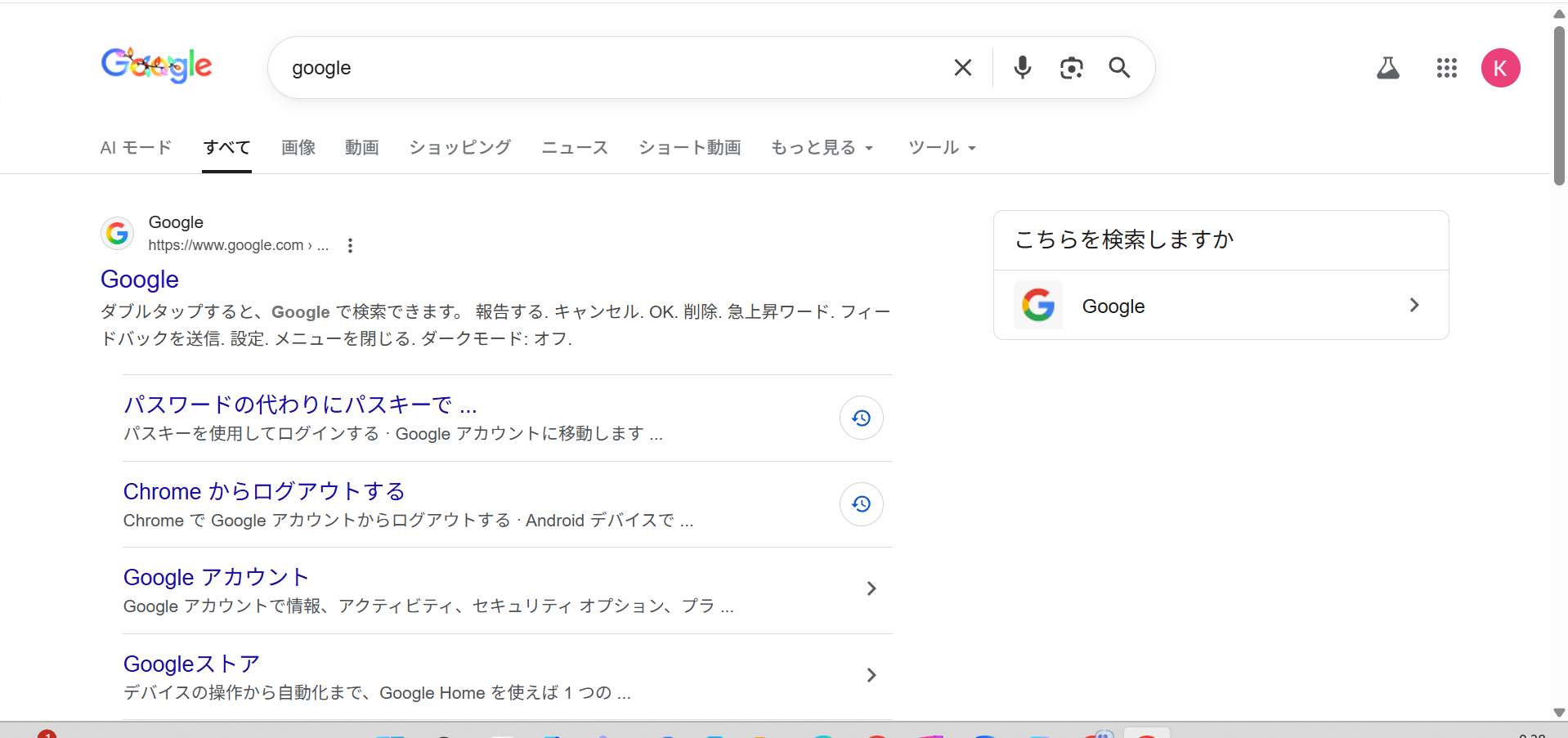Open Search Labs flask icon
Viewport: 1568px width, 738px height.
(x=1387, y=68)
